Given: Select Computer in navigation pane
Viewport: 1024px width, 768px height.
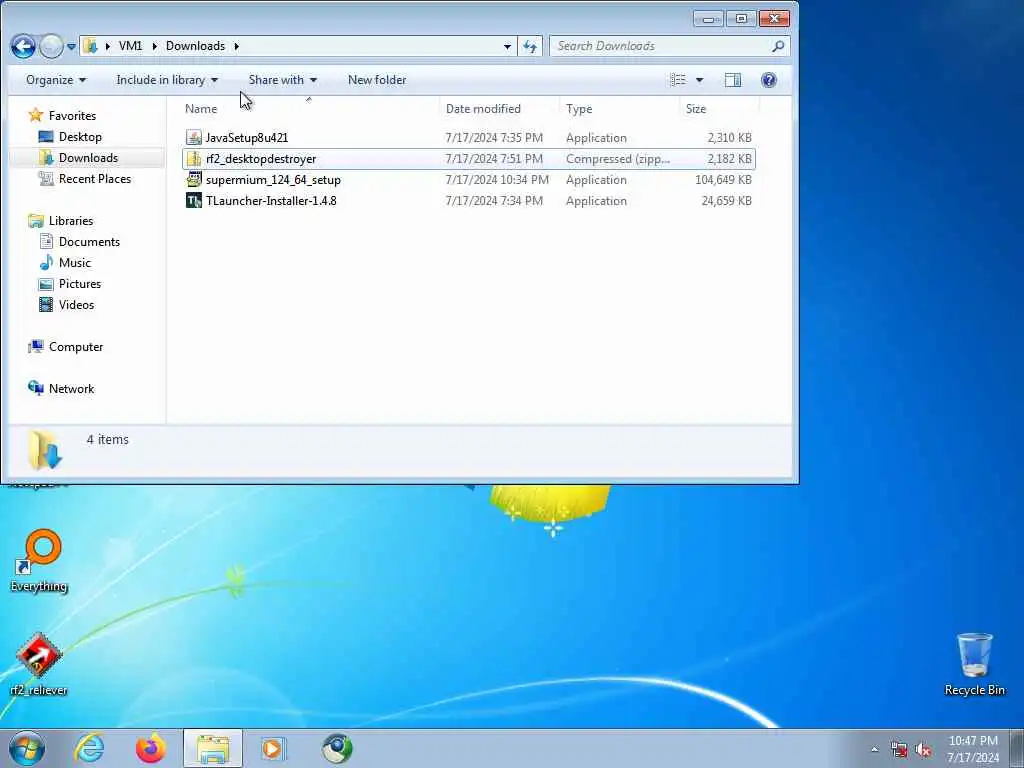Looking at the screenshot, I should point(76,347).
